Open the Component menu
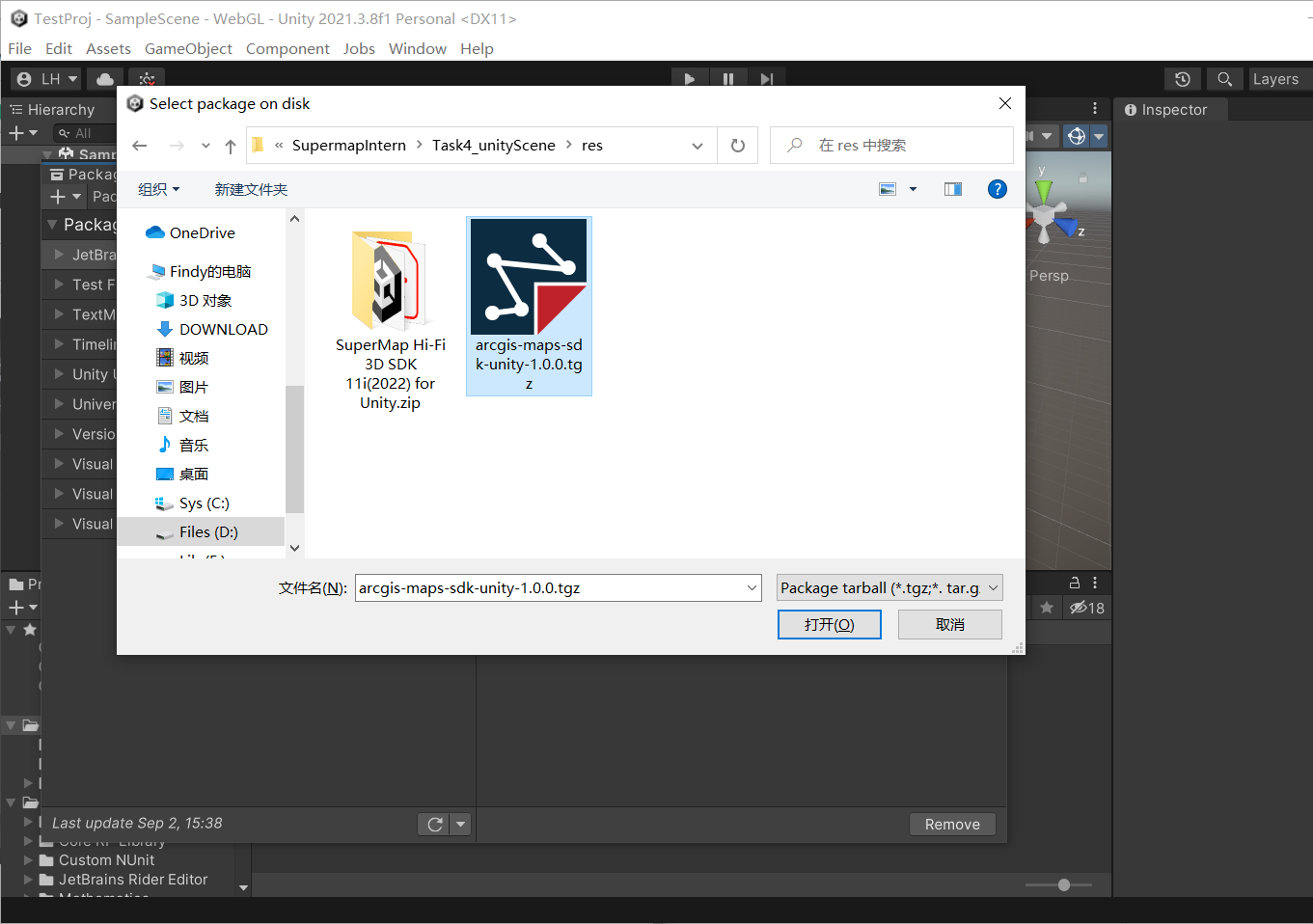Viewport: 1313px width, 924px height. pyautogui.click(x=287, y=48)
